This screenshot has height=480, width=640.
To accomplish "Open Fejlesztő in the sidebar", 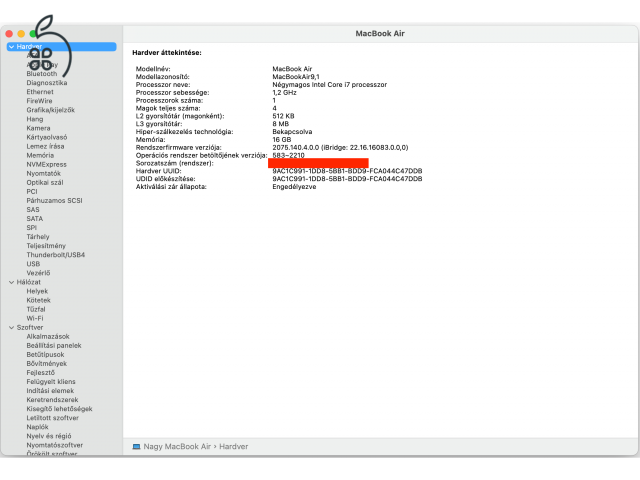I will 40,373.
